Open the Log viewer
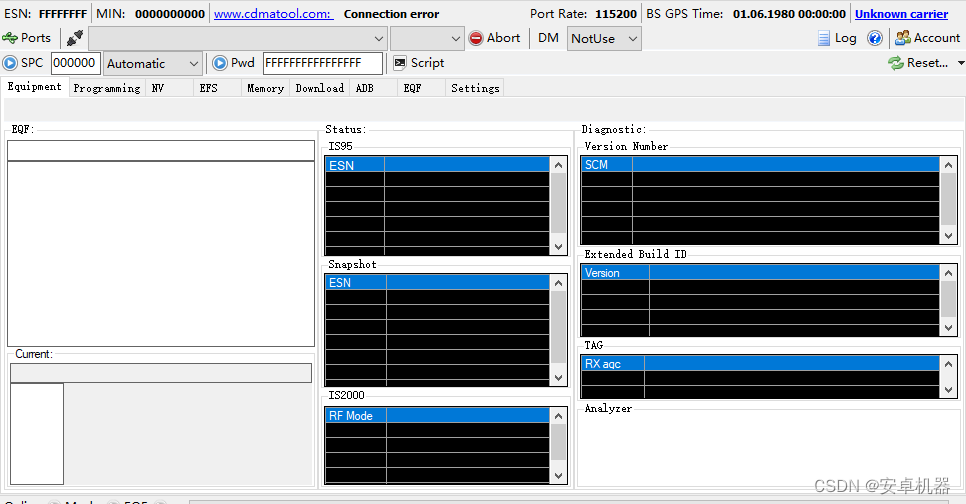 tap(837, 38)
